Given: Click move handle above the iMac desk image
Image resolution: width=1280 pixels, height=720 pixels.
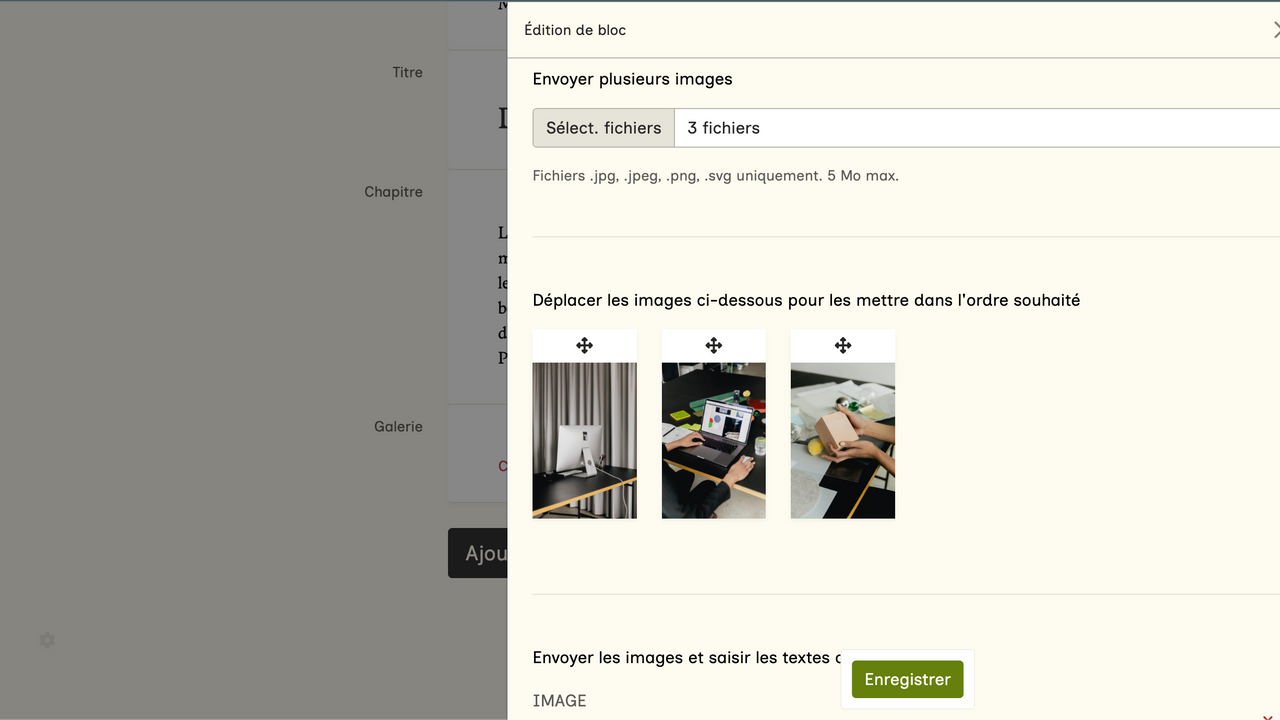Looking at the screenshot, I should click(x=584, y=345).
